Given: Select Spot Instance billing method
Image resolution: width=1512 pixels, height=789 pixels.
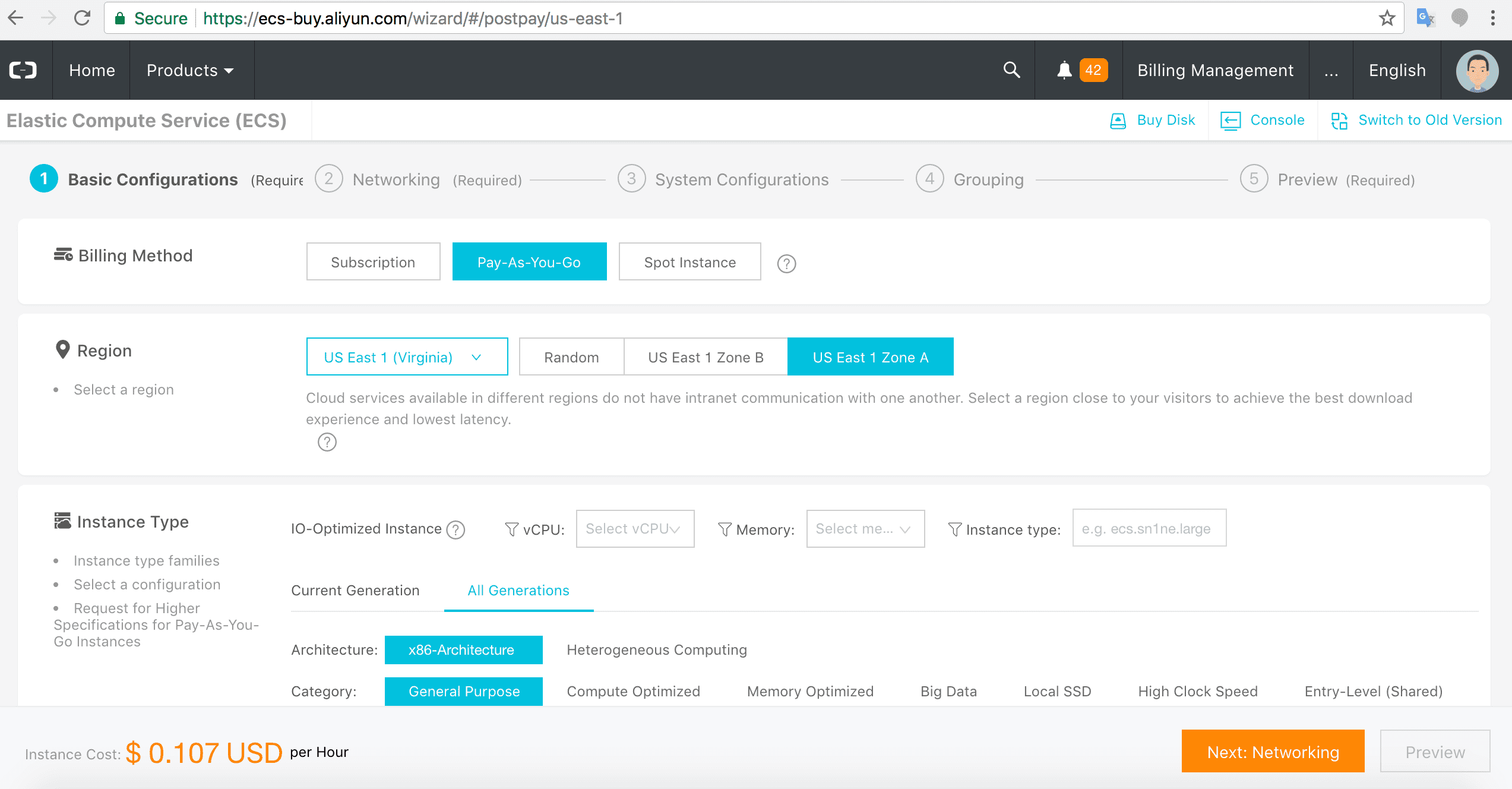Looking at the screenshot, I should coord(689,261).
